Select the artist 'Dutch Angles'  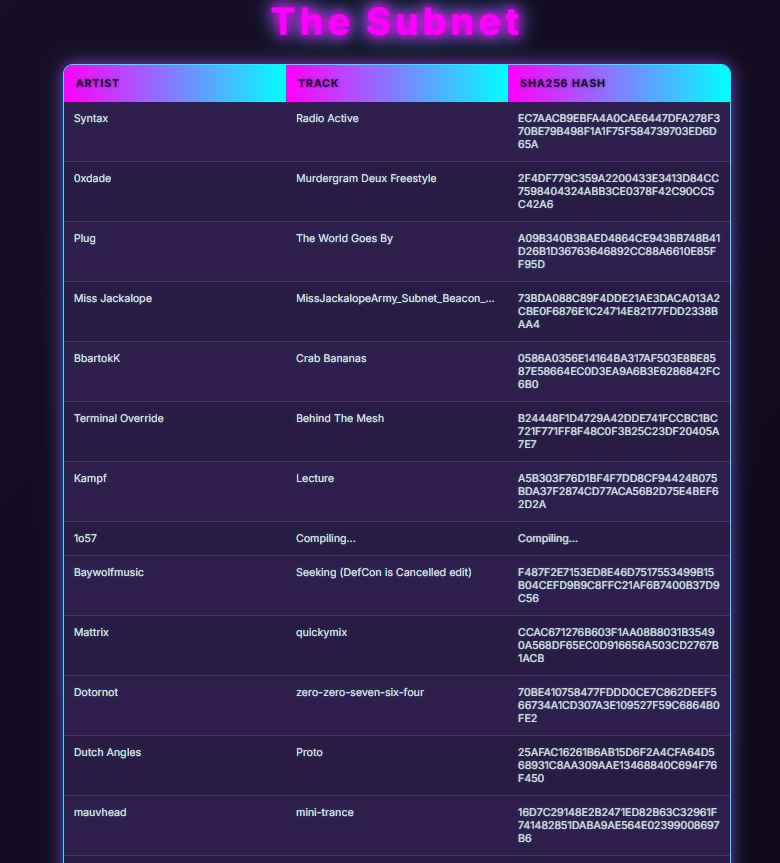point(107,752)
